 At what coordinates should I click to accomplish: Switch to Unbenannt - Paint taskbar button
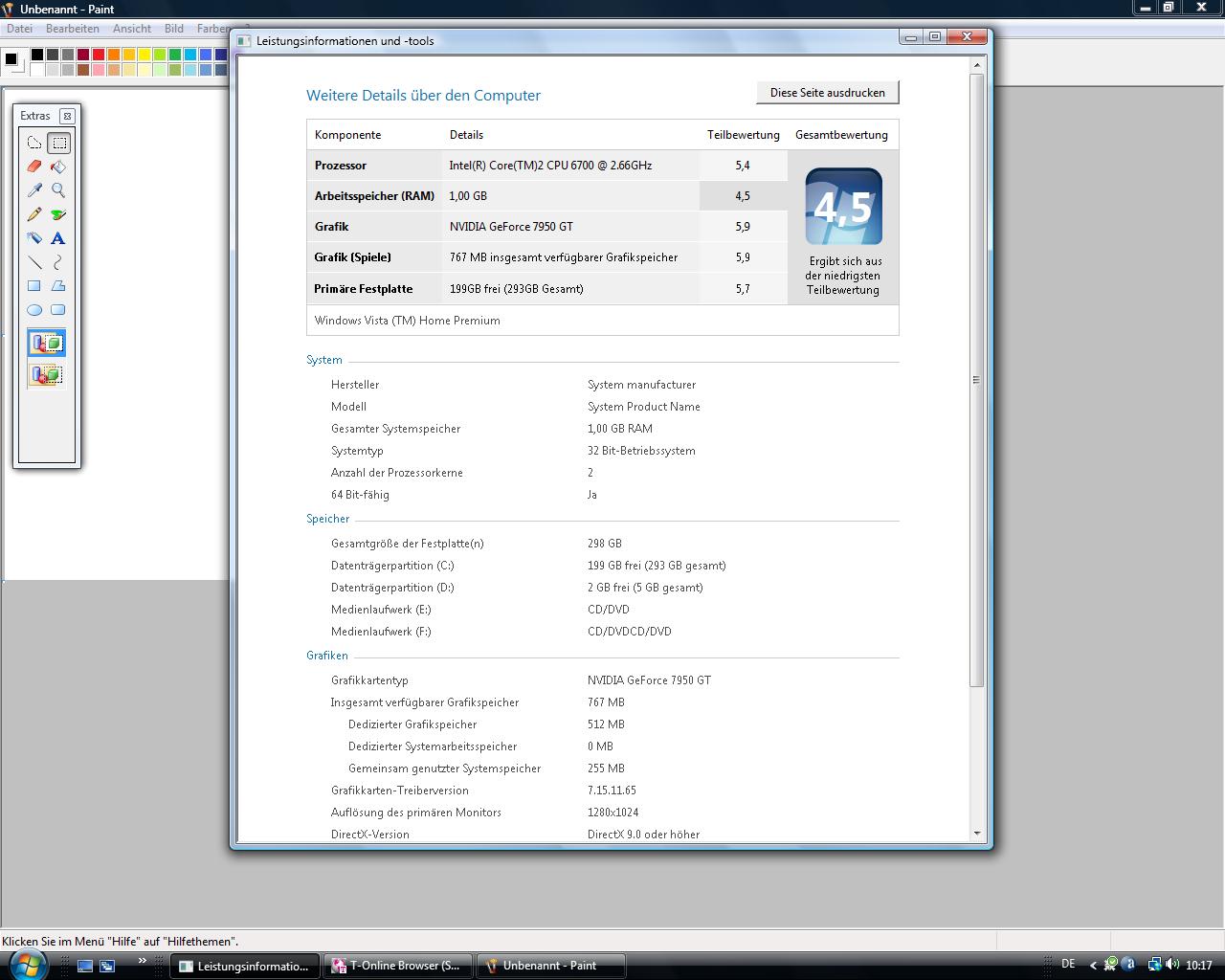point(551,966)
